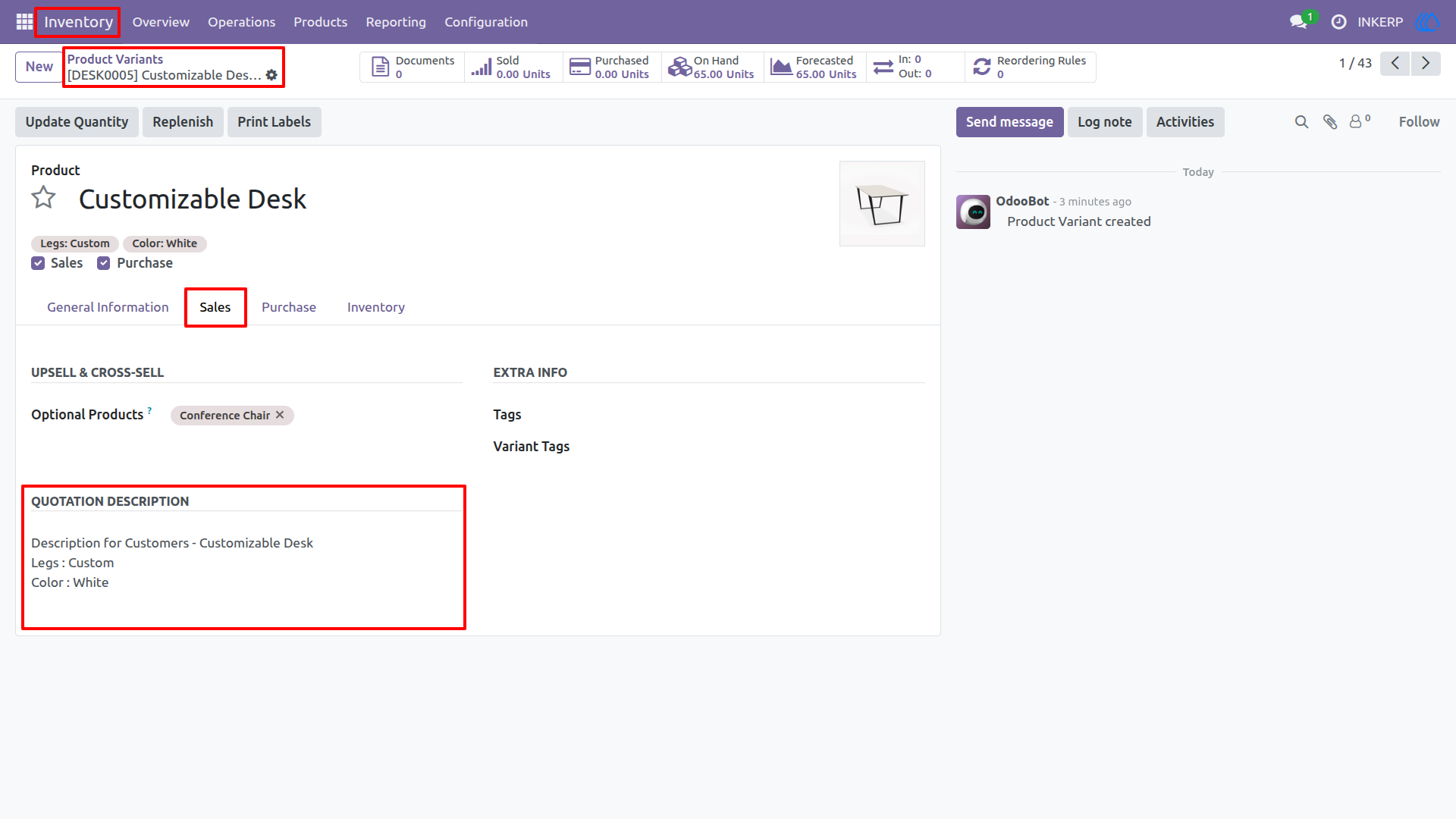
Task: Open the activities clock icon
Action: pos(1339,22)
